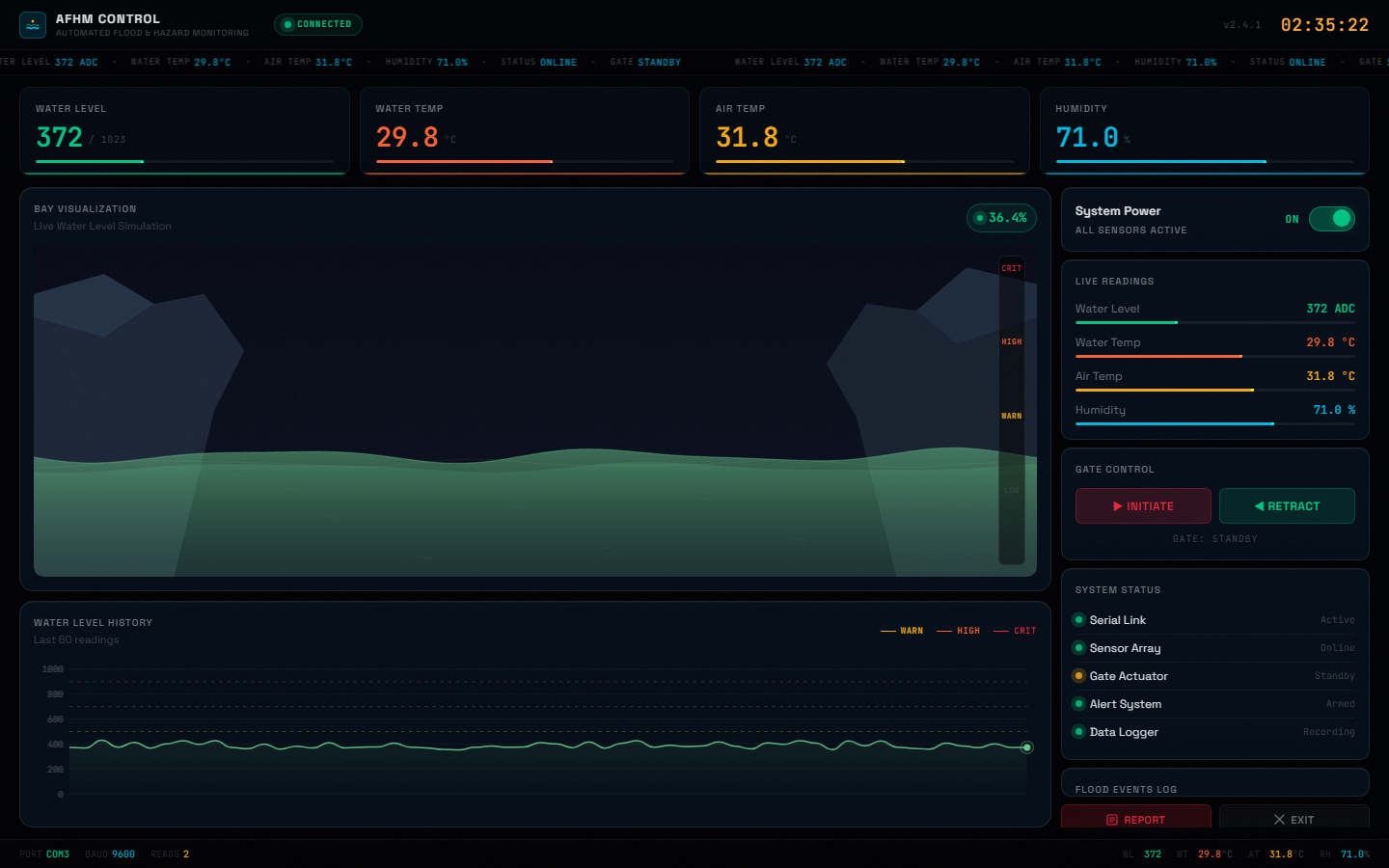
Task: Click the v2.4.1 version label
Action: pyautogui.click(x=1242, y=25)
